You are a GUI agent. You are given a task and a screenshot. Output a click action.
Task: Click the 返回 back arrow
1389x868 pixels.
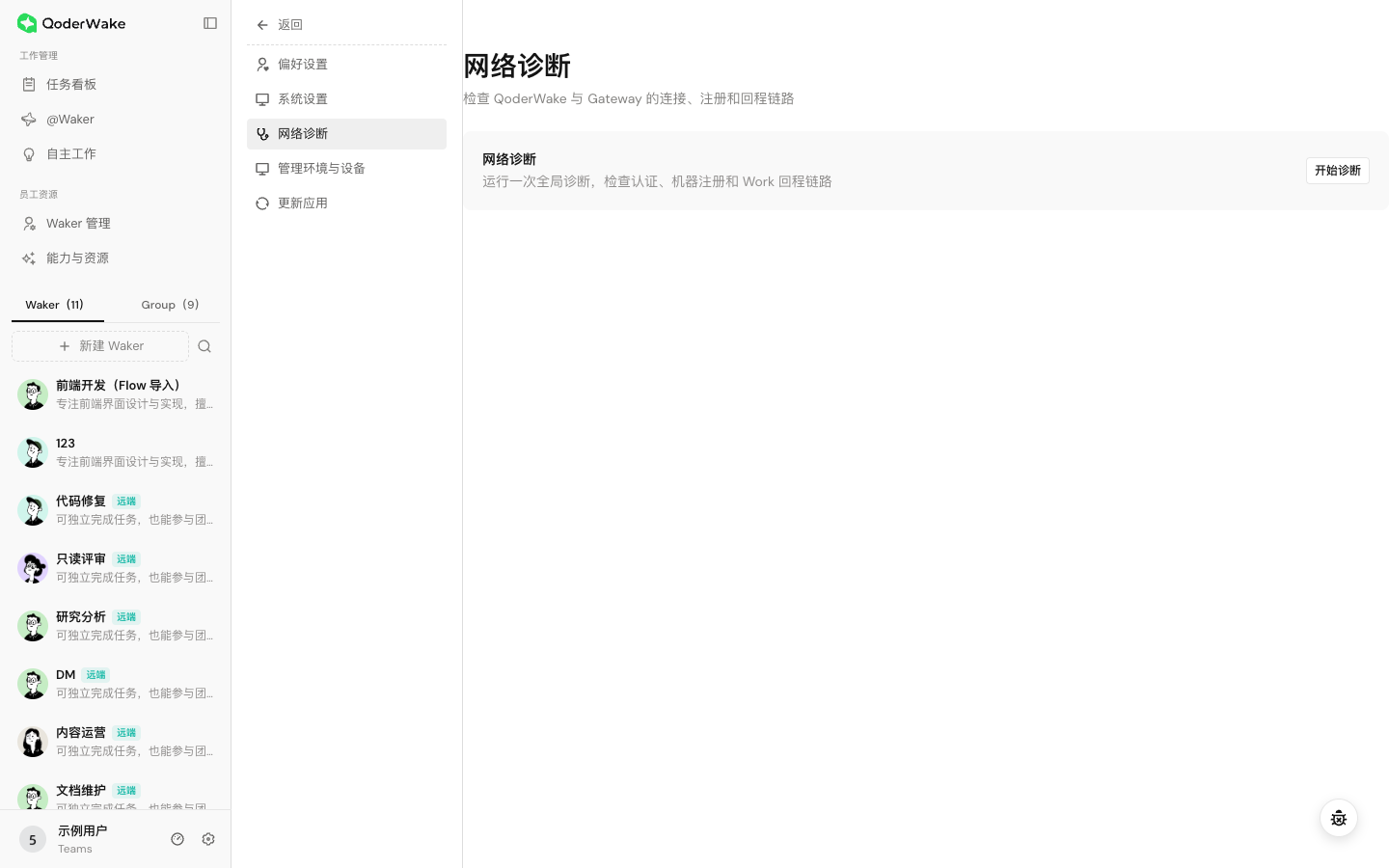(x=262, y=25)
